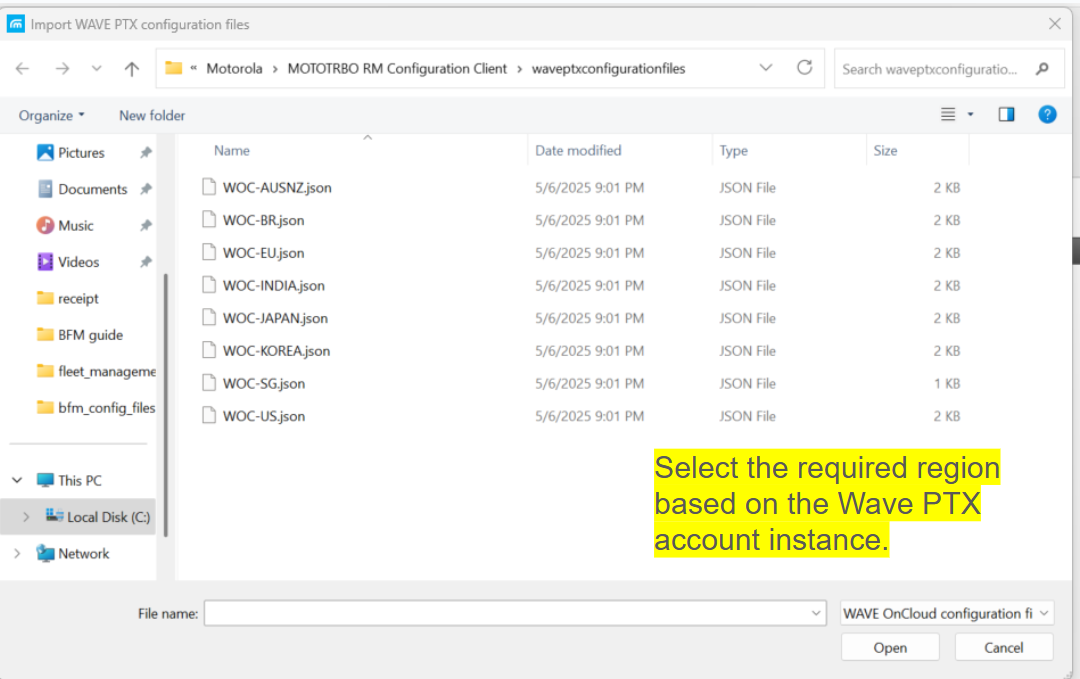Click the search magnifier icon
The width and height of the screenshot is (1080, 679).
point(1042,68)
